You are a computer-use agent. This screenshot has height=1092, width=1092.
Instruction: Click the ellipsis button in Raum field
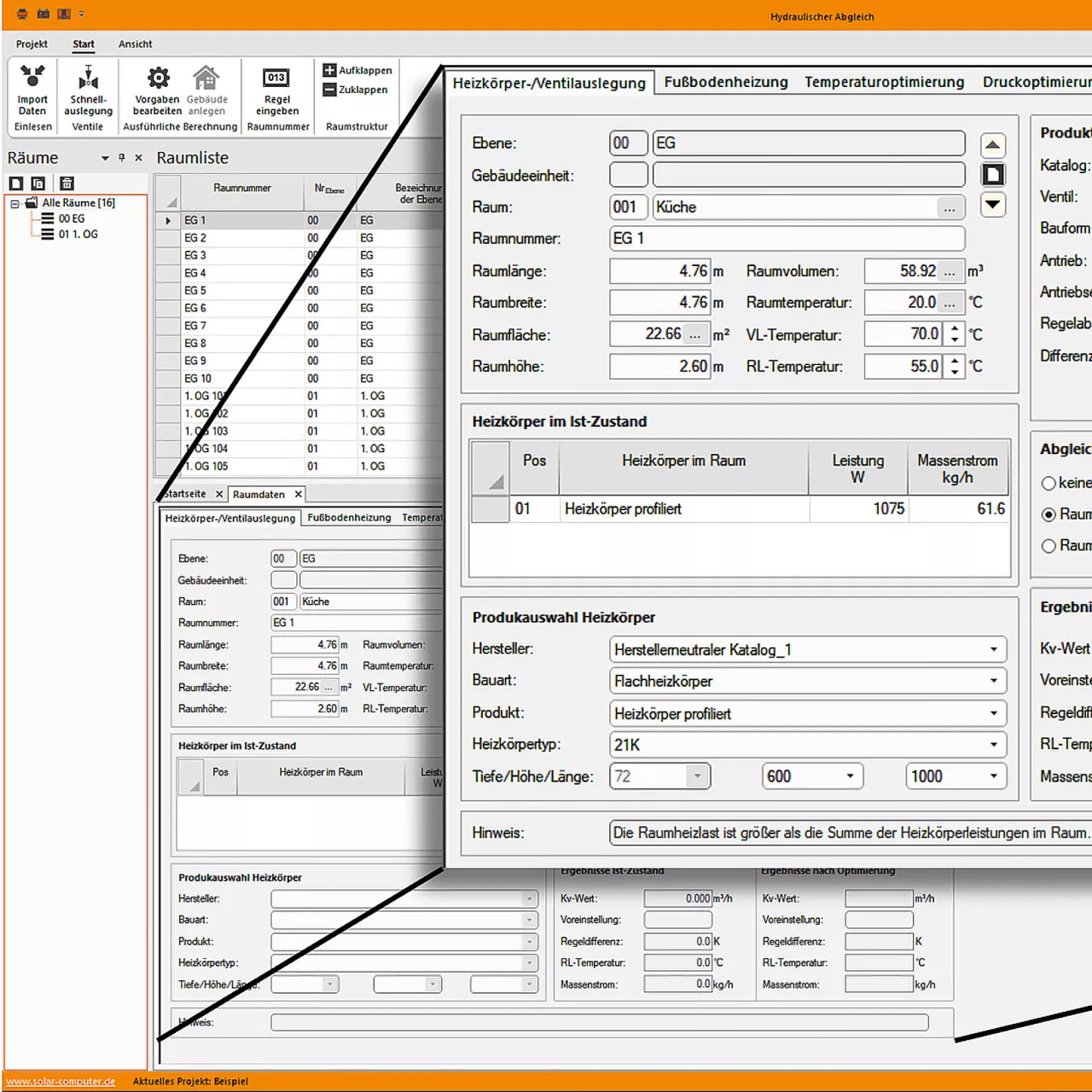949,208
